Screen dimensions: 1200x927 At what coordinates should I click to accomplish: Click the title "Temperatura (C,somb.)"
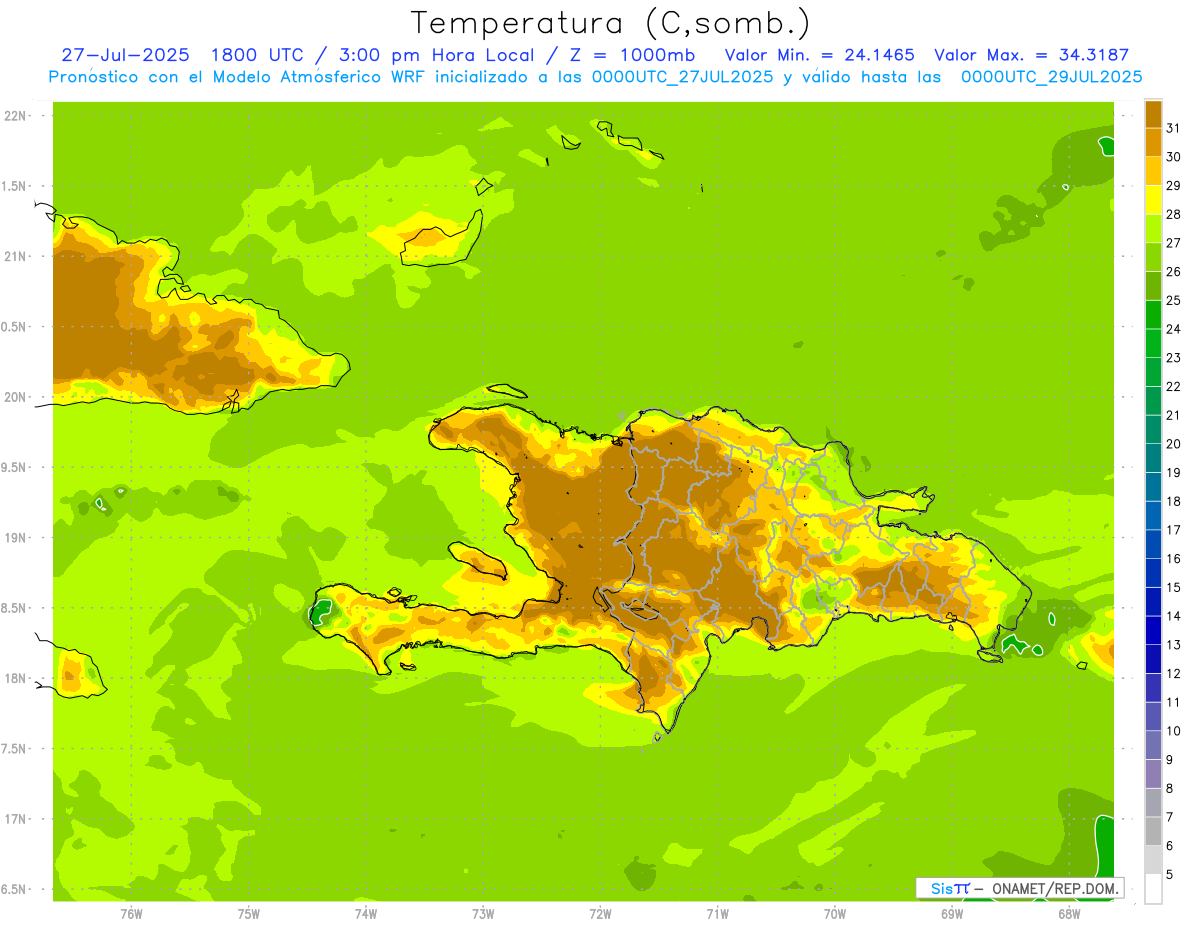click(x=611, y=24)
